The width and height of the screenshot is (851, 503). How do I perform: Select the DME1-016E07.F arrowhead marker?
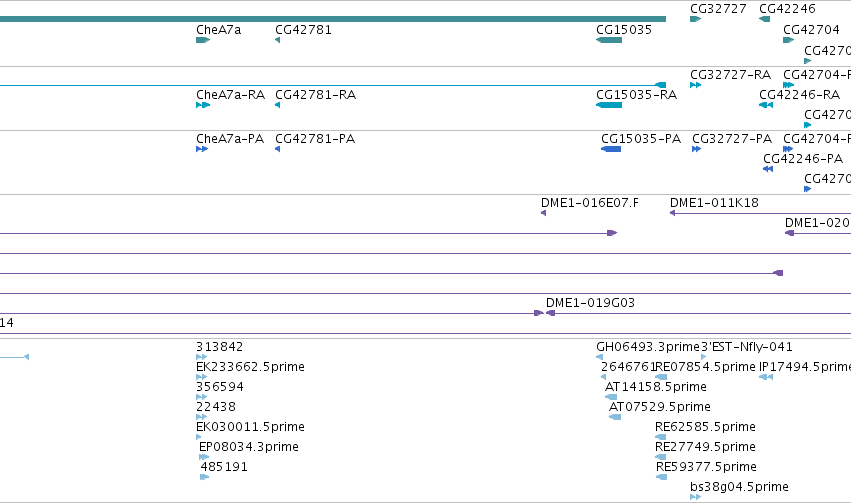tap(543, 213)
